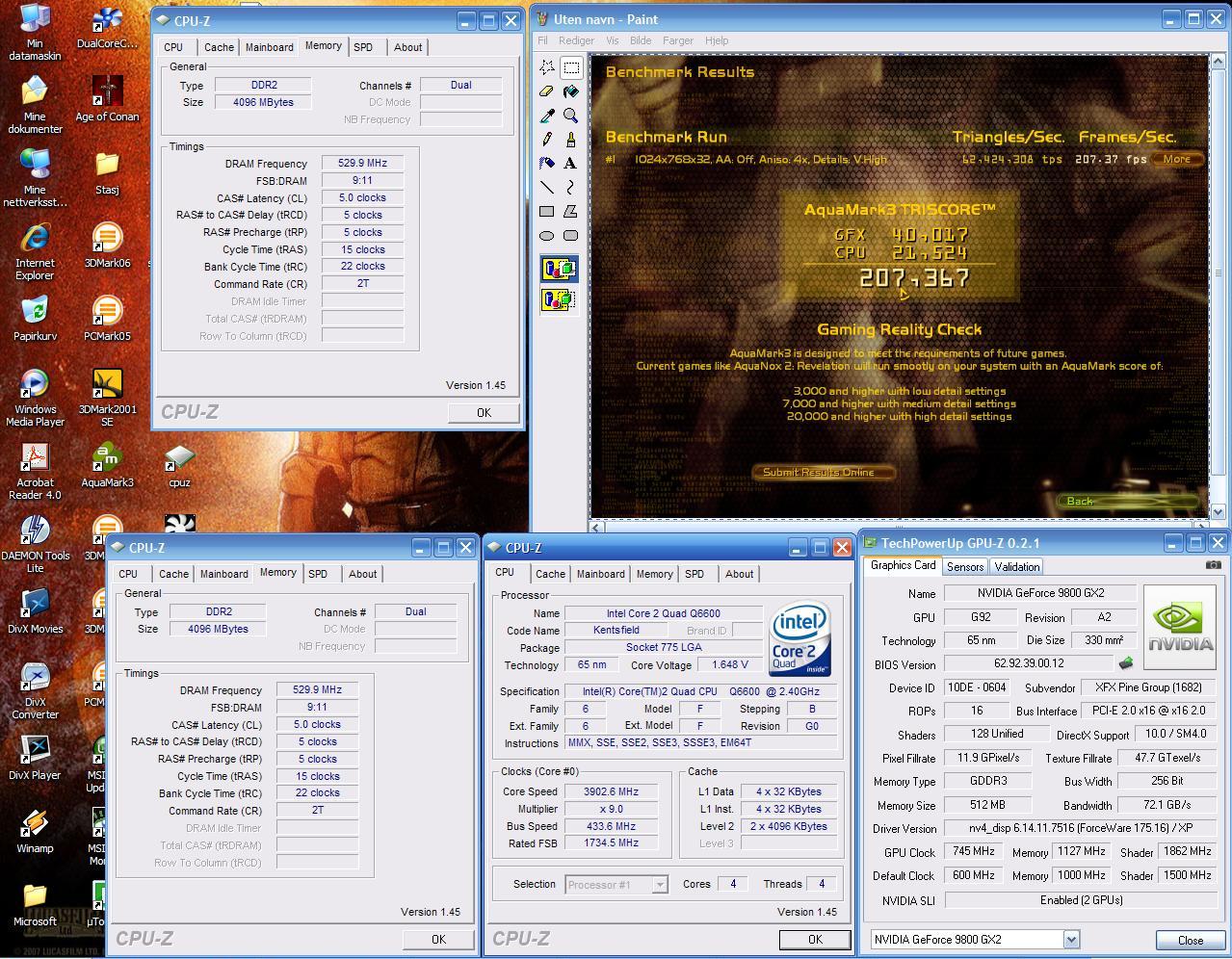Open Cache tab in the processor CPU-Z window
The width and height of the screenshot is (1232, 959).
(550, 574)
